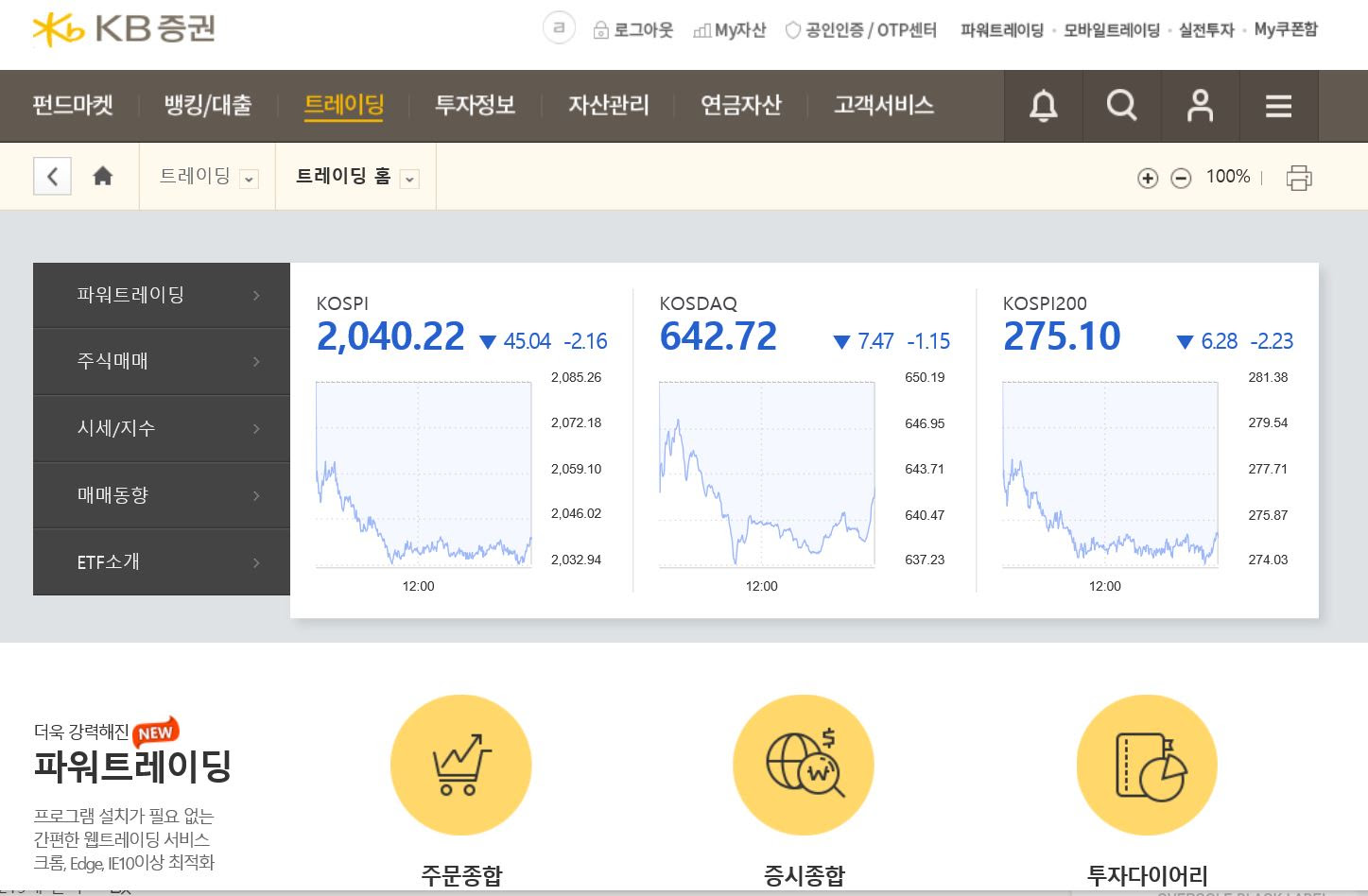The height and width of the screenshot is (896, 1368).
Task: Click the large 파워트레이딩 heading
Action: click(x=132, y=767)
